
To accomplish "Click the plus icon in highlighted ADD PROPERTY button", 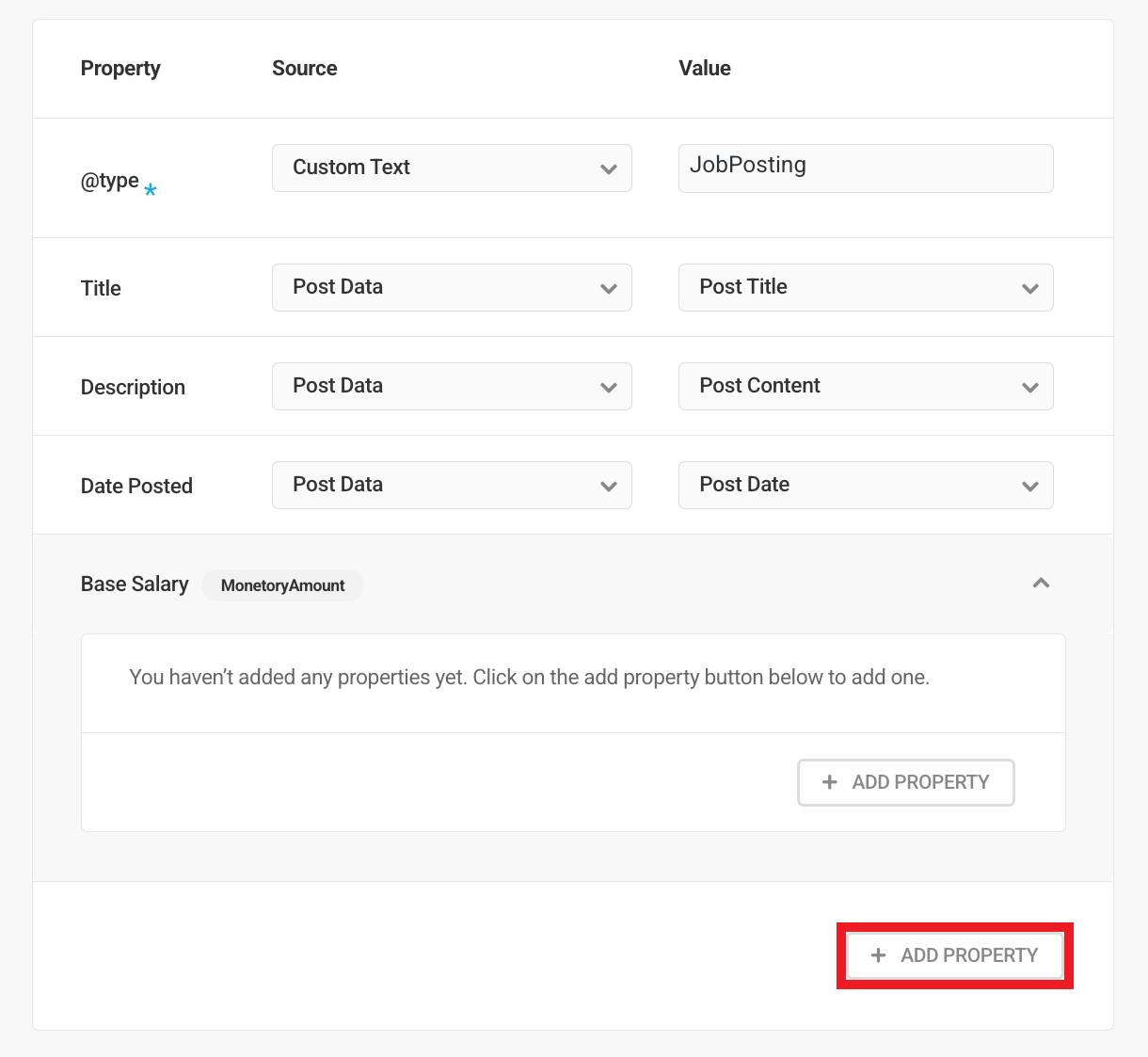I will coord(879,955).
